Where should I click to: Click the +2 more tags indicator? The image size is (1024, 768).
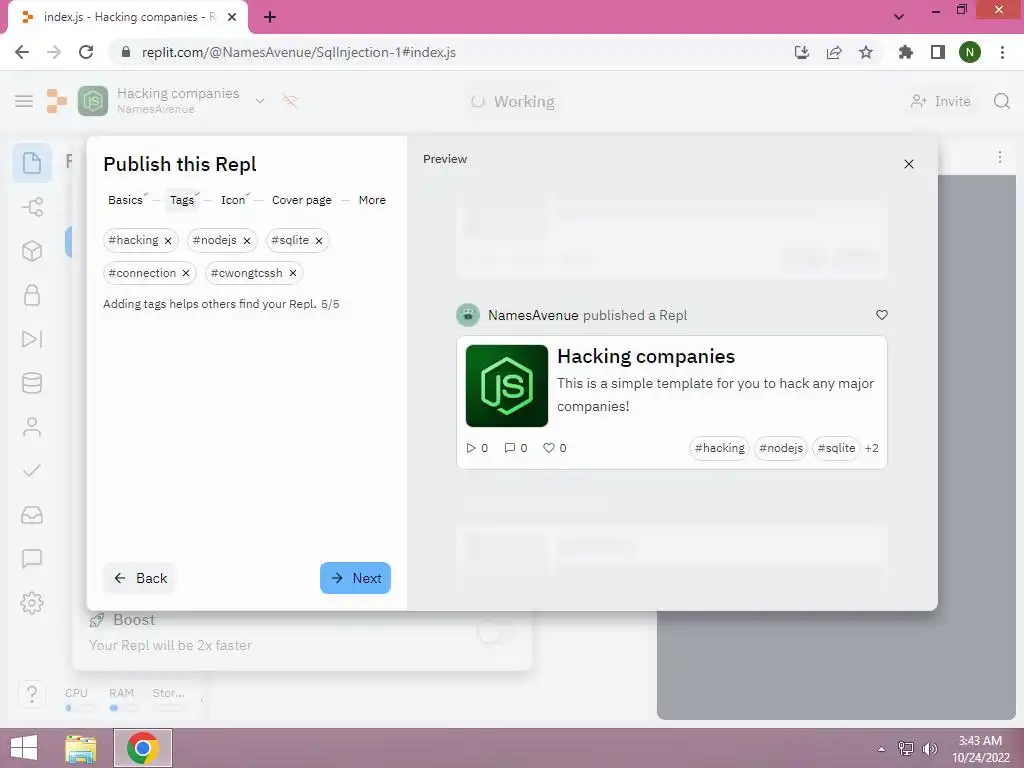tap(871, 448)
